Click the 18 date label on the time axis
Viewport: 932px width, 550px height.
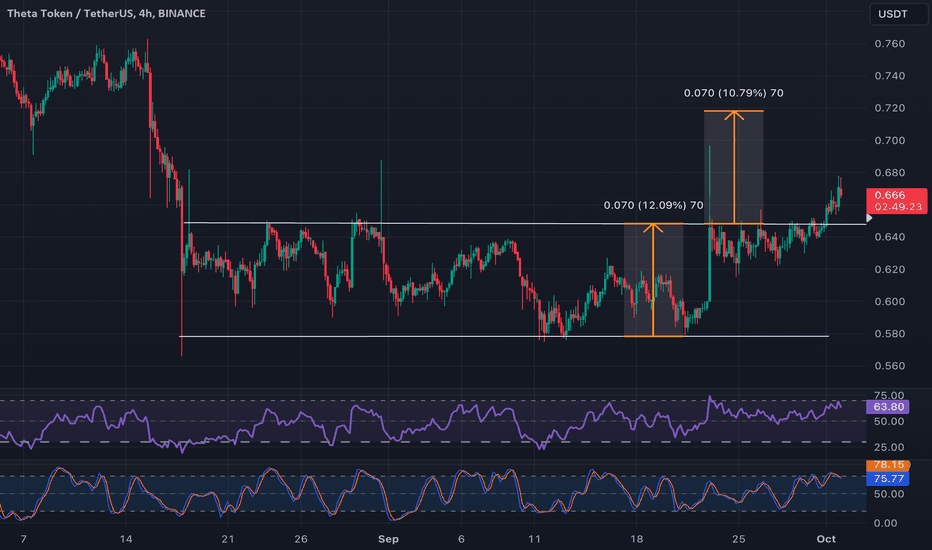pyautogui.click(x=637, y=539)
